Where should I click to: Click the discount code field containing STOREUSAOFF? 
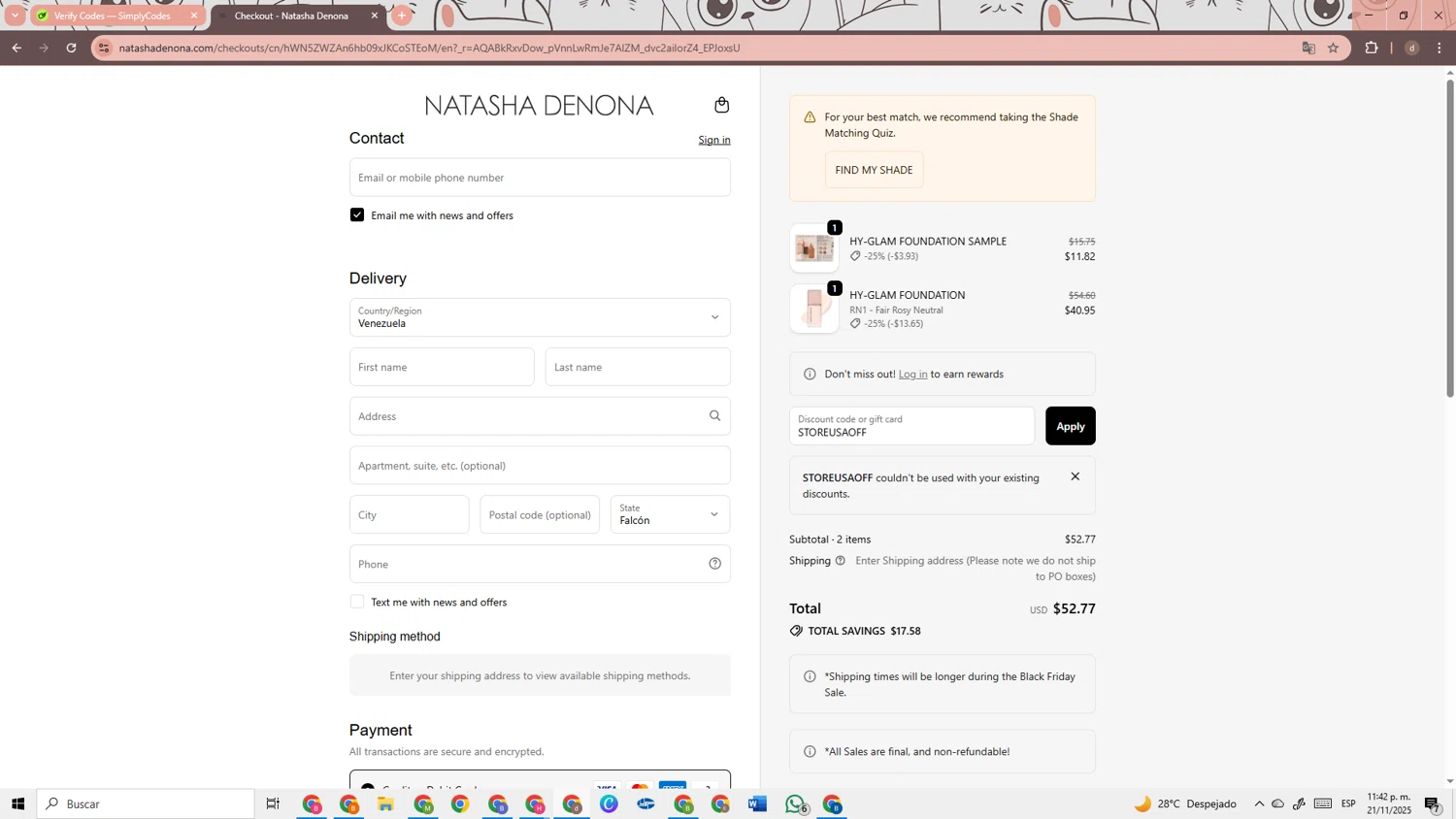pyautogui.click(x=911, y=426)
